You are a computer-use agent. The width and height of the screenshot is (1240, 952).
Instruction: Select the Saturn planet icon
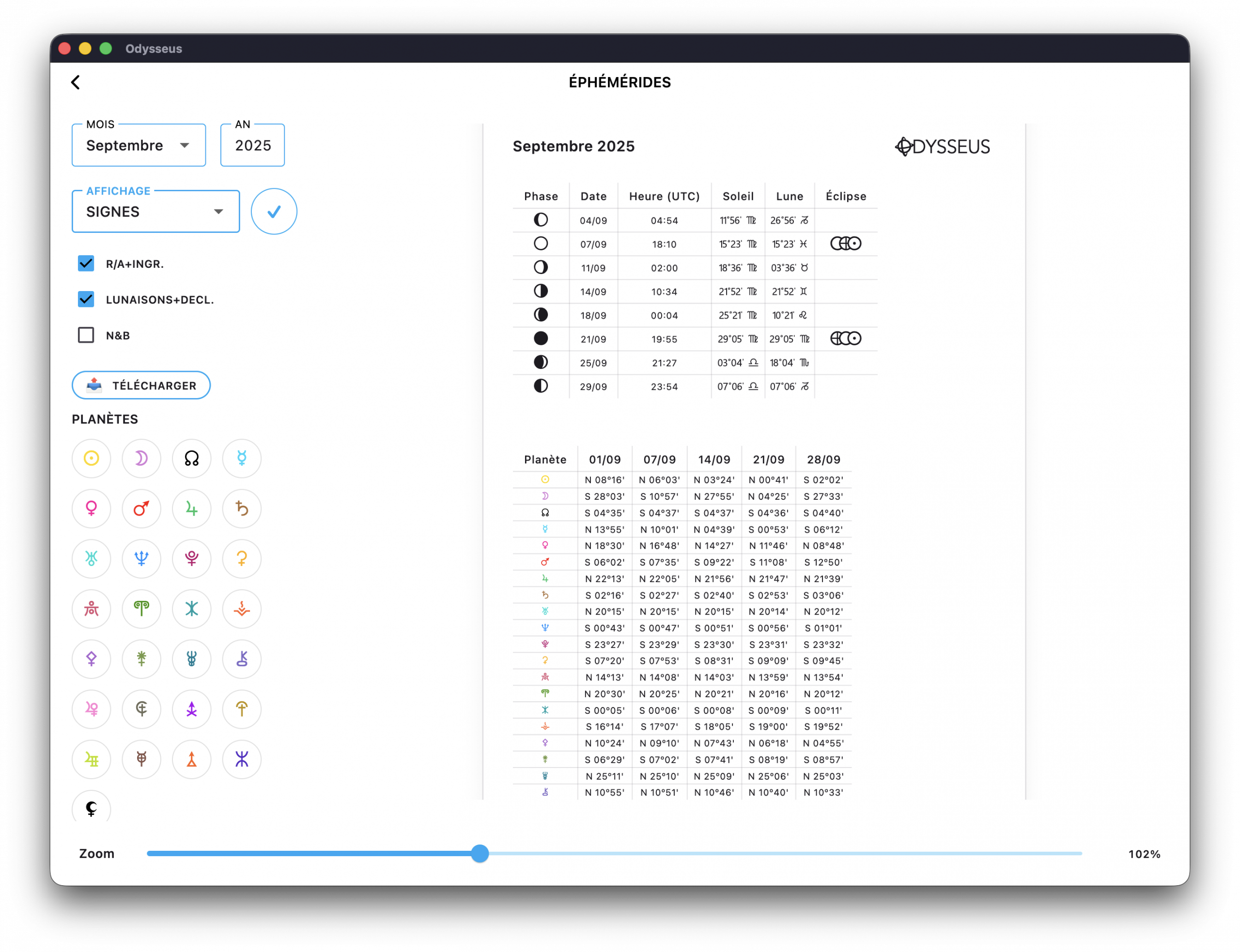point(241,508)
